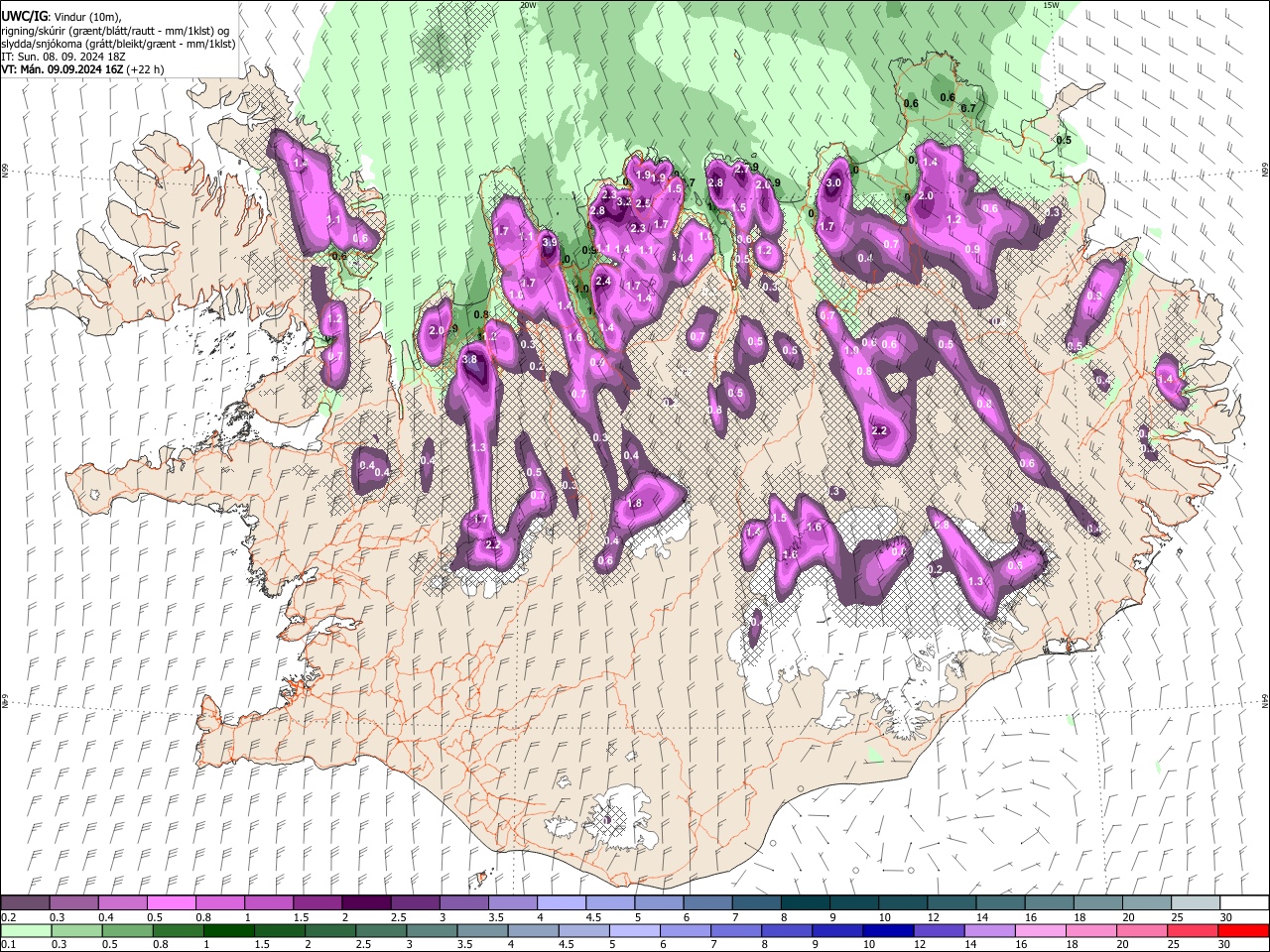Click the 2.5 label under the rain color bar

coord(363,944)
